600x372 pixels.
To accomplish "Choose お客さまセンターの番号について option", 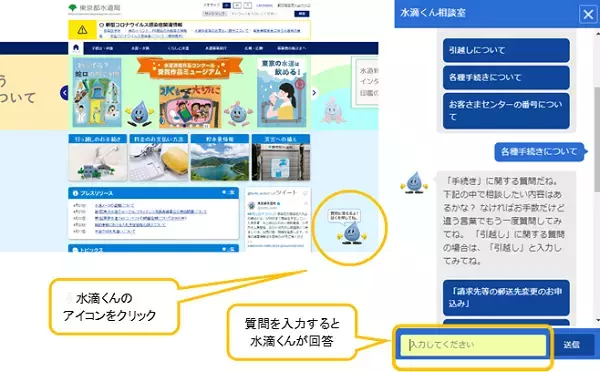I will coord(506,111).
